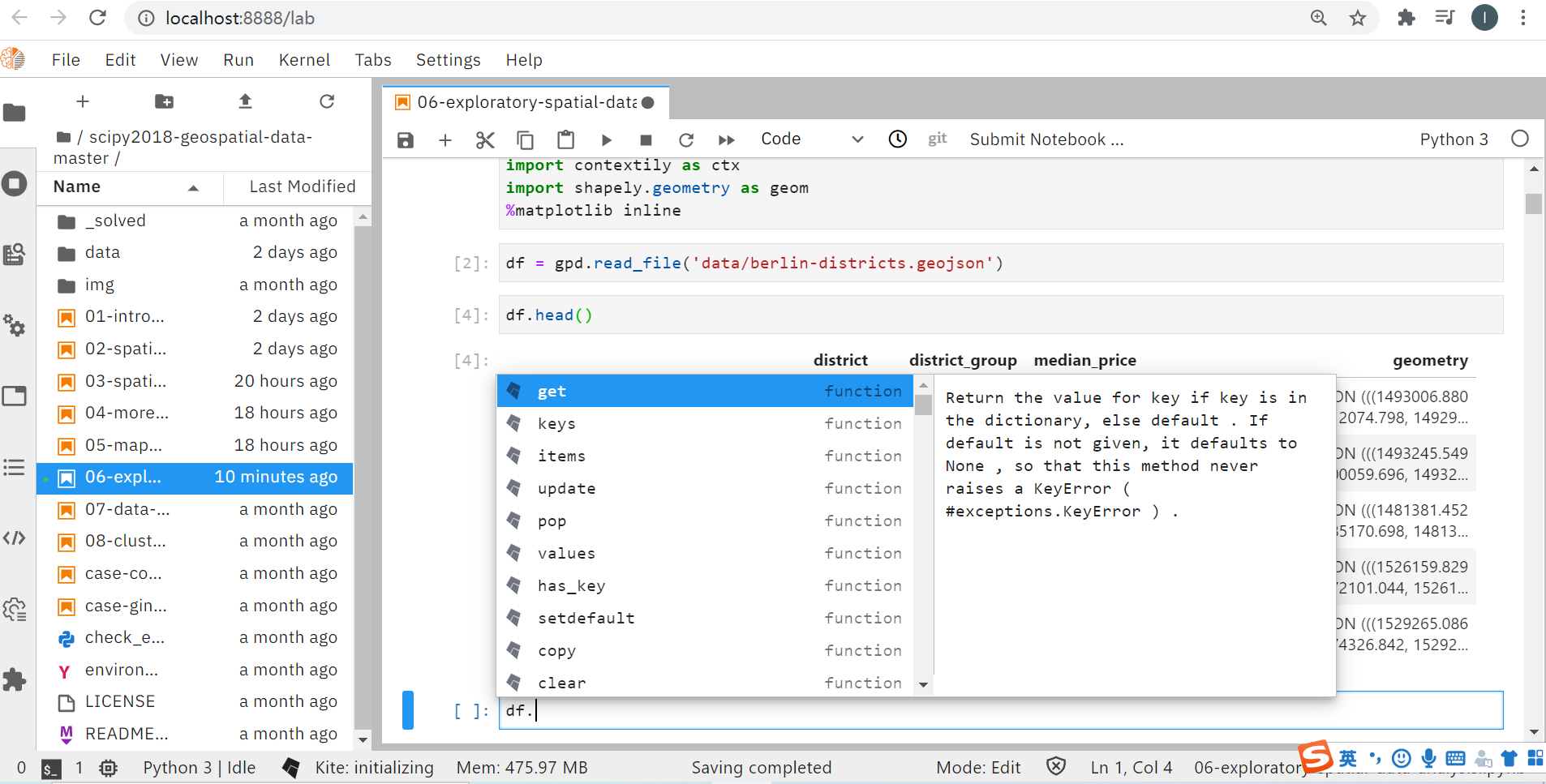Restart the kernel with the refresh icon
Image resolution: width=1546 pixels, height=784 pixels.
(x=686, y=139)
